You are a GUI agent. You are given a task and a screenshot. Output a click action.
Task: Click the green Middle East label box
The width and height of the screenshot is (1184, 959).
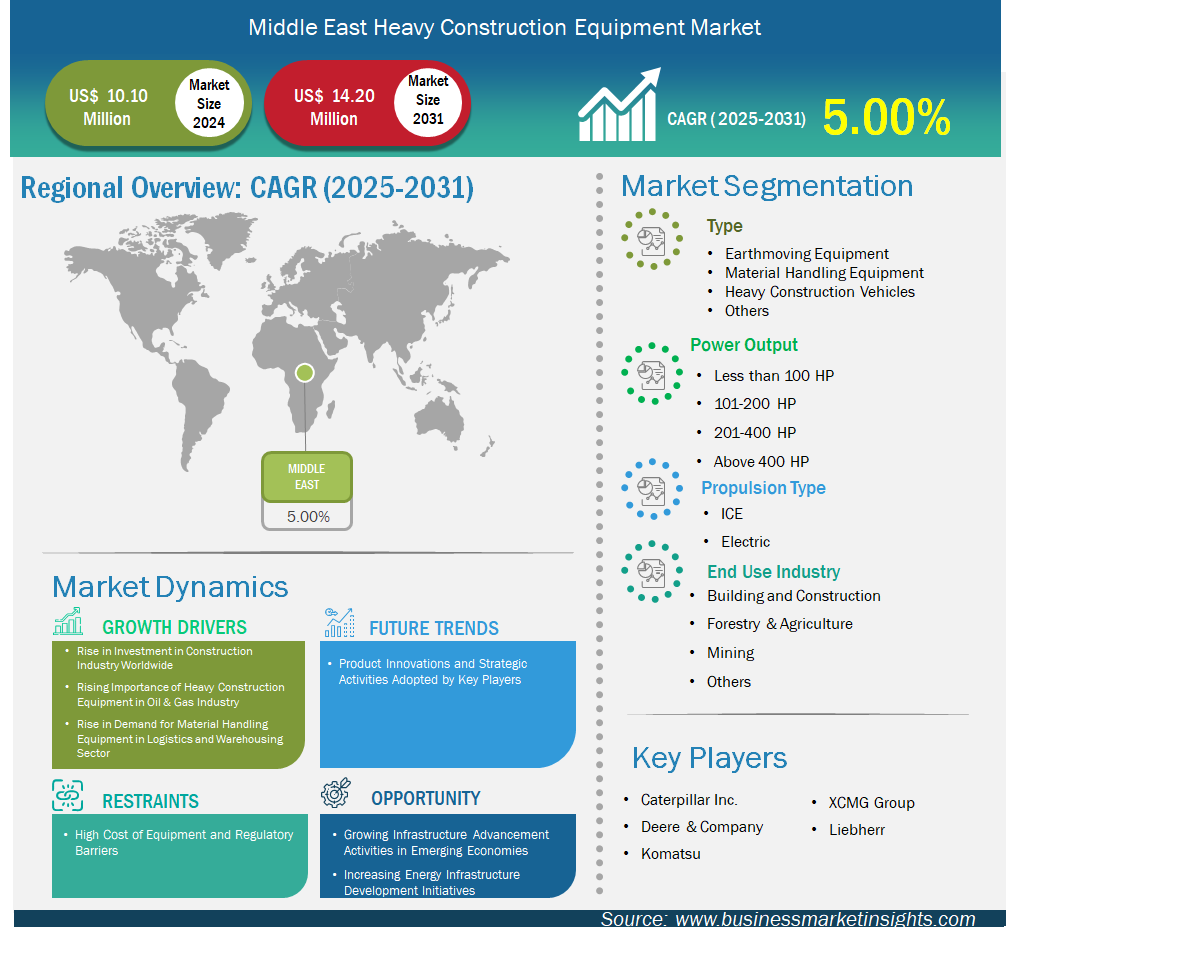click(307, 477)
